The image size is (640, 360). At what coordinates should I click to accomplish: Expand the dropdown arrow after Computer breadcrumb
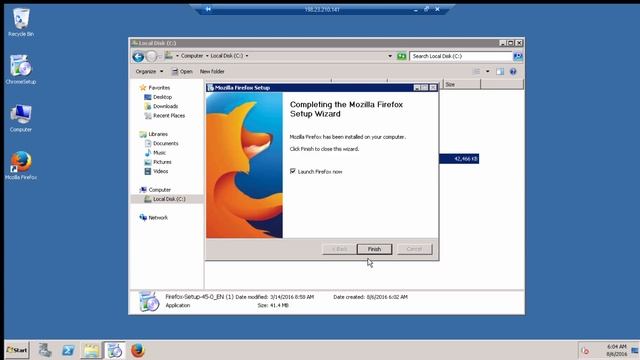(207, 56)
